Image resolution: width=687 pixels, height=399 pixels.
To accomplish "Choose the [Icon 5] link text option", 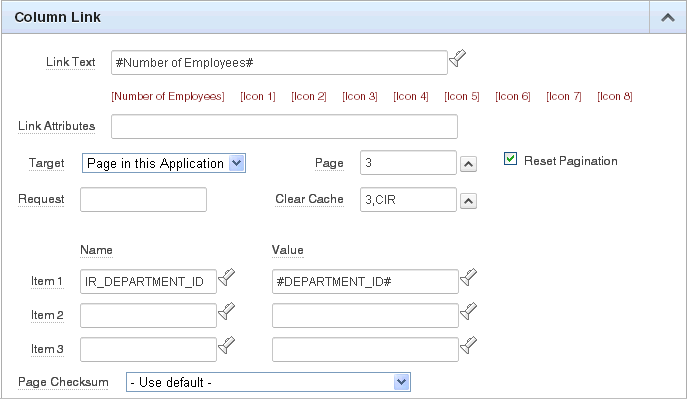I will coord(462,96).
